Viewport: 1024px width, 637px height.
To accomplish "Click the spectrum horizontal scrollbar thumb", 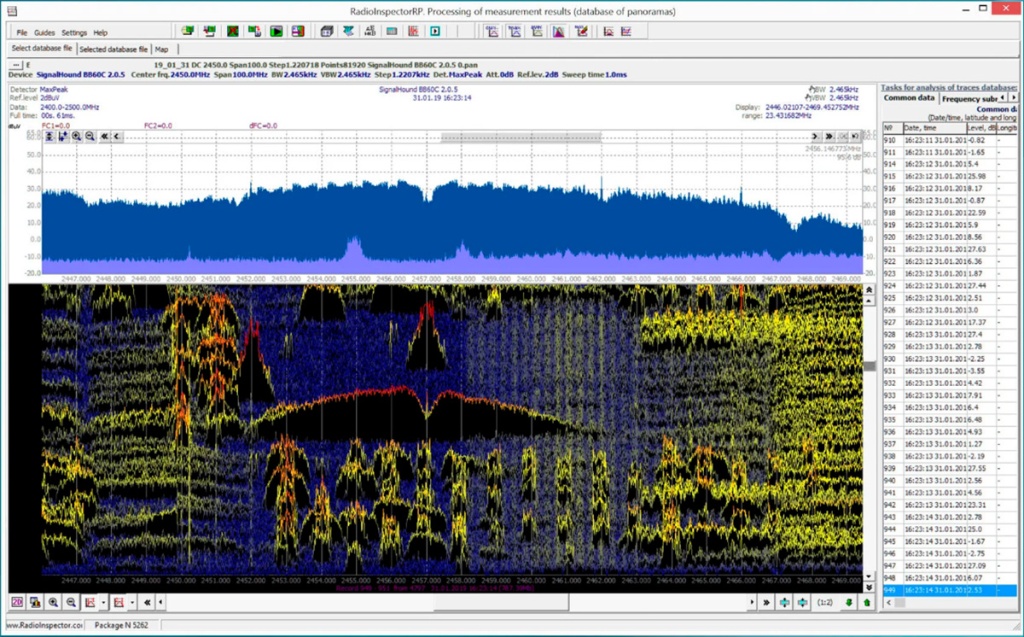I will click(x=520, y=136).
